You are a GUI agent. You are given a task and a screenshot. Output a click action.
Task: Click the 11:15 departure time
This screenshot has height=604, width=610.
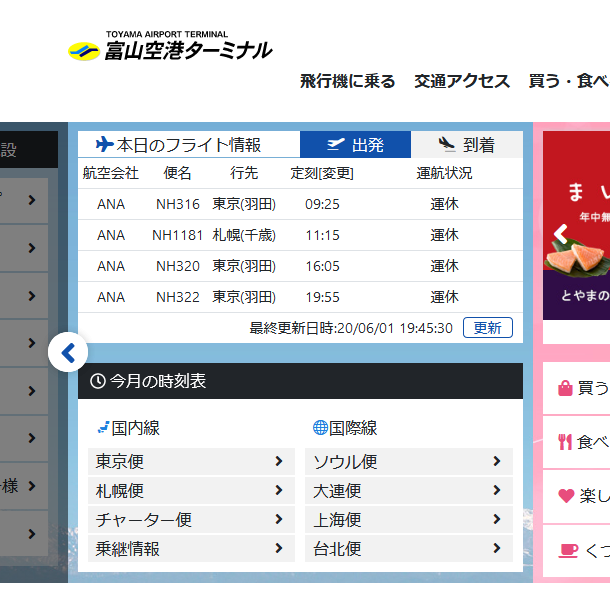[x=322, y=235]
